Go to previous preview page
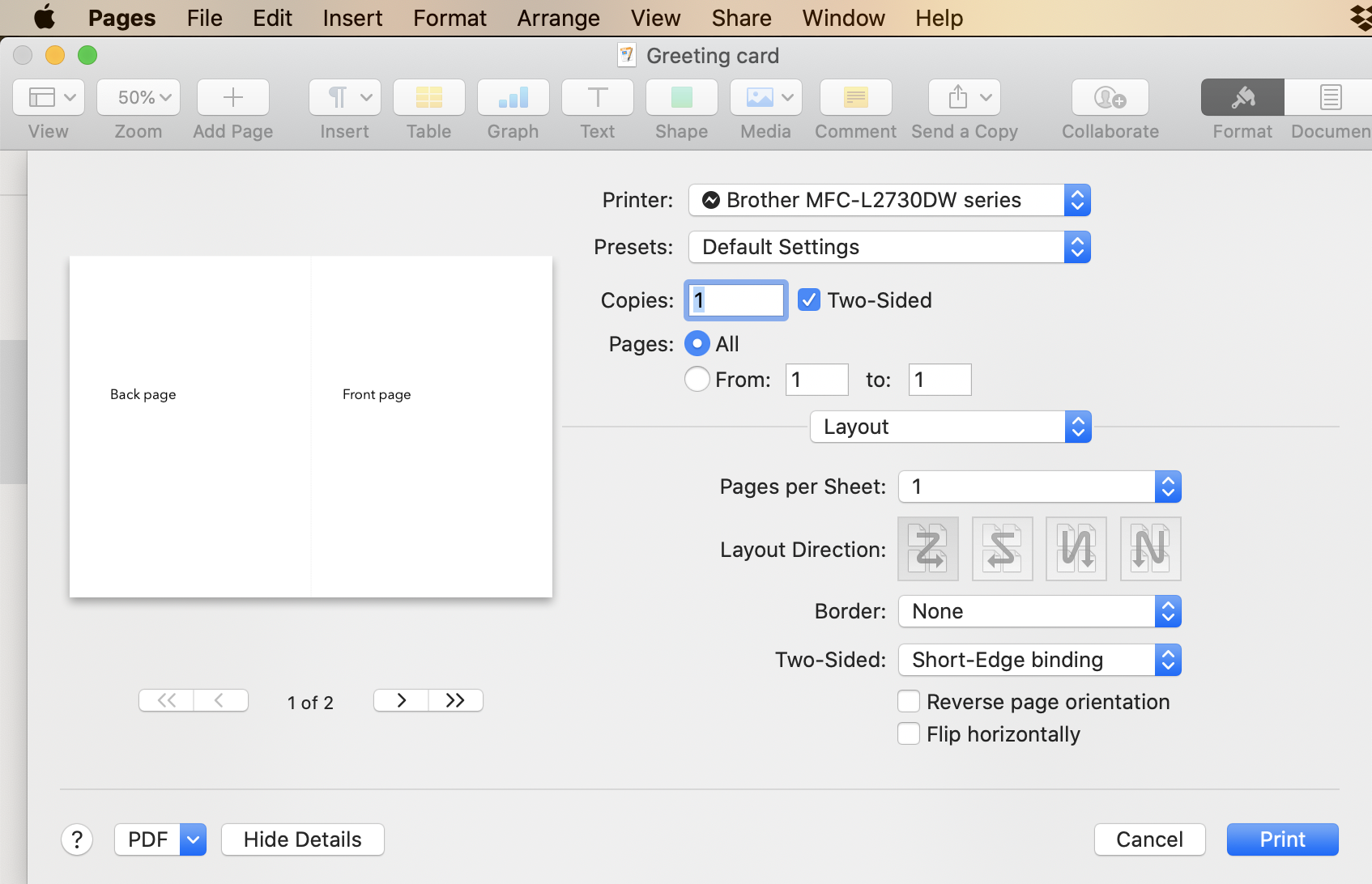The width and height of the screenshot is (1372, 884). [x=220, y=700]
